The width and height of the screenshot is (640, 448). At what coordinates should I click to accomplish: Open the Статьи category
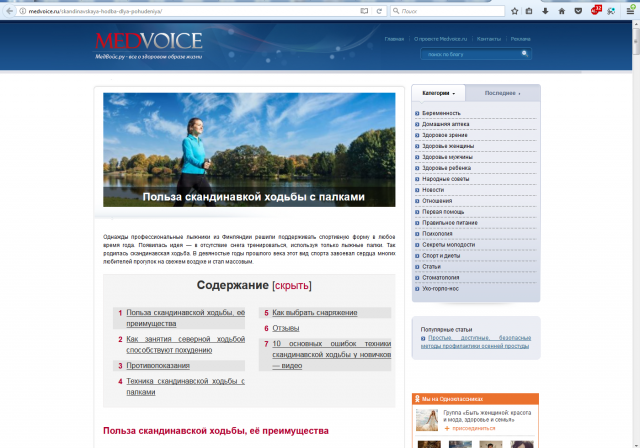click(431, 267)
